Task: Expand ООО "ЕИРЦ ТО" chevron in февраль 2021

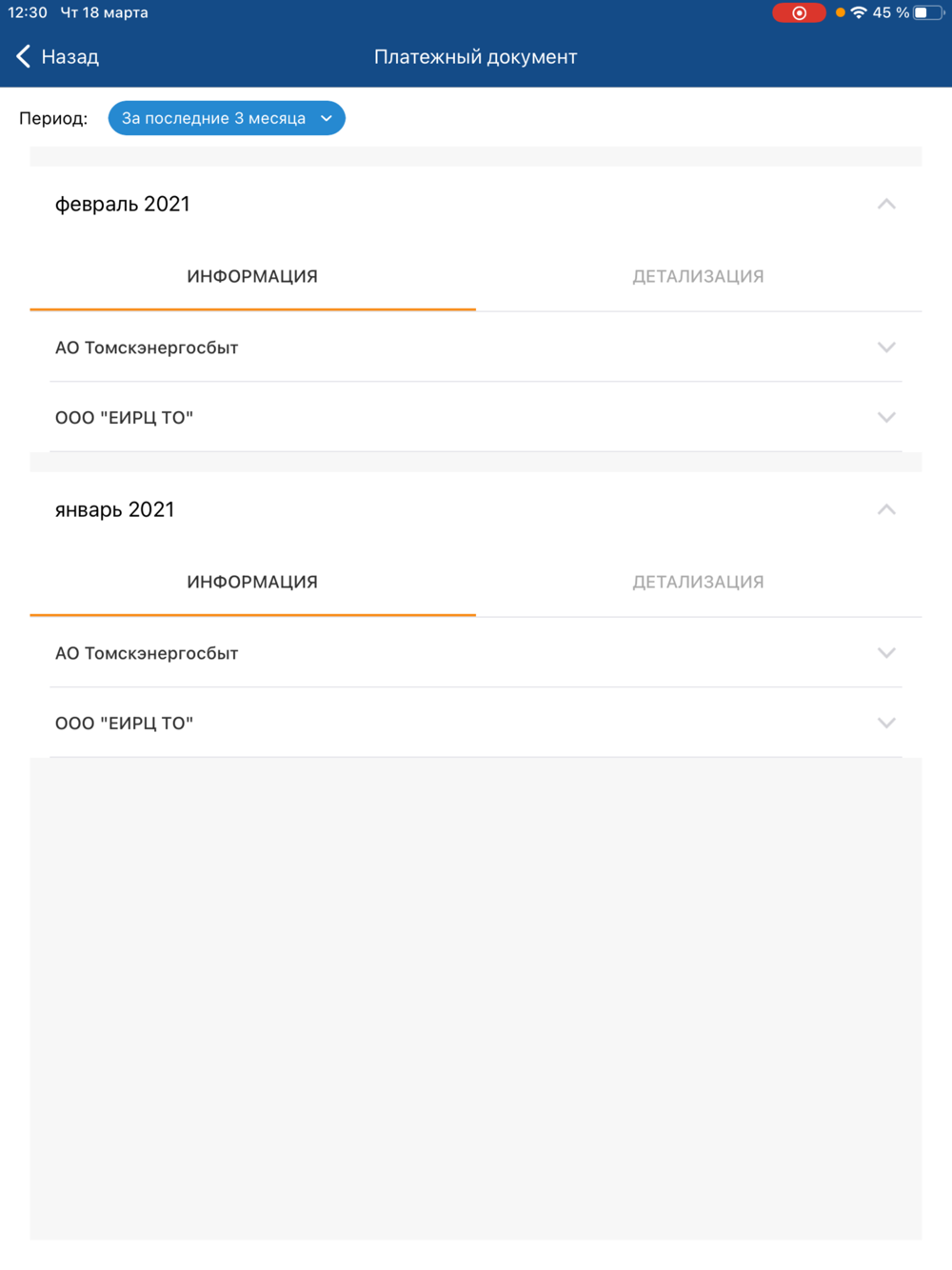Action: (x=886, y=417)
